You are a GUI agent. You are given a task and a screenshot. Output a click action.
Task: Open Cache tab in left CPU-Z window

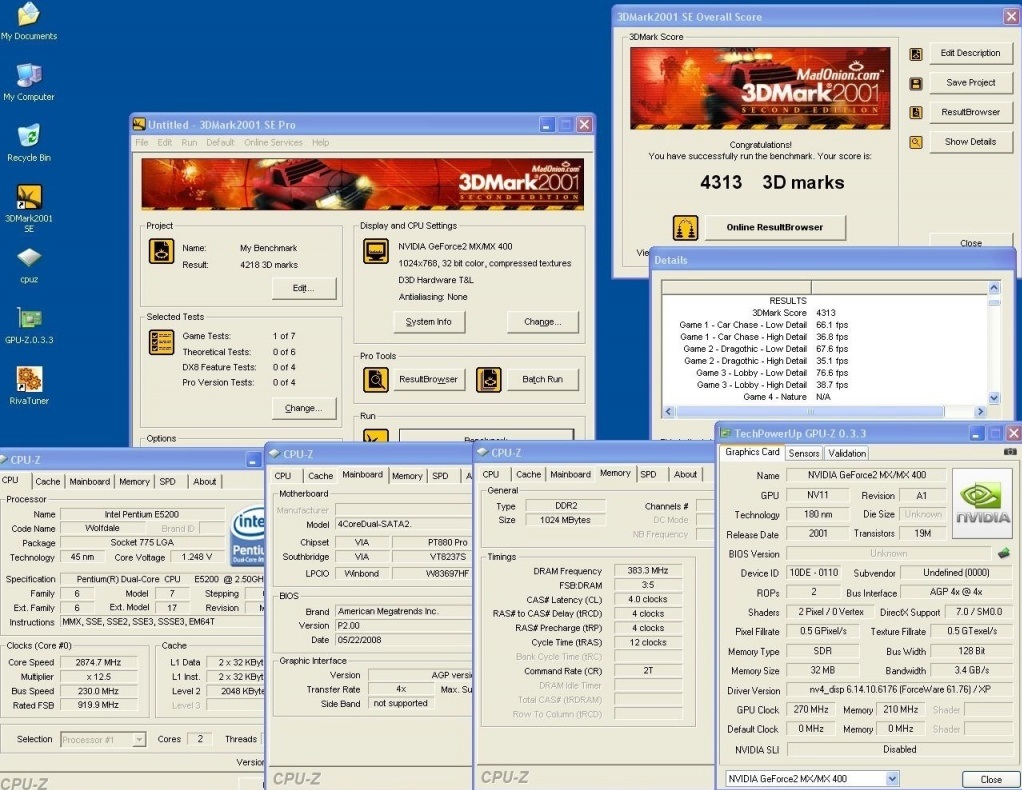point(48,481)
